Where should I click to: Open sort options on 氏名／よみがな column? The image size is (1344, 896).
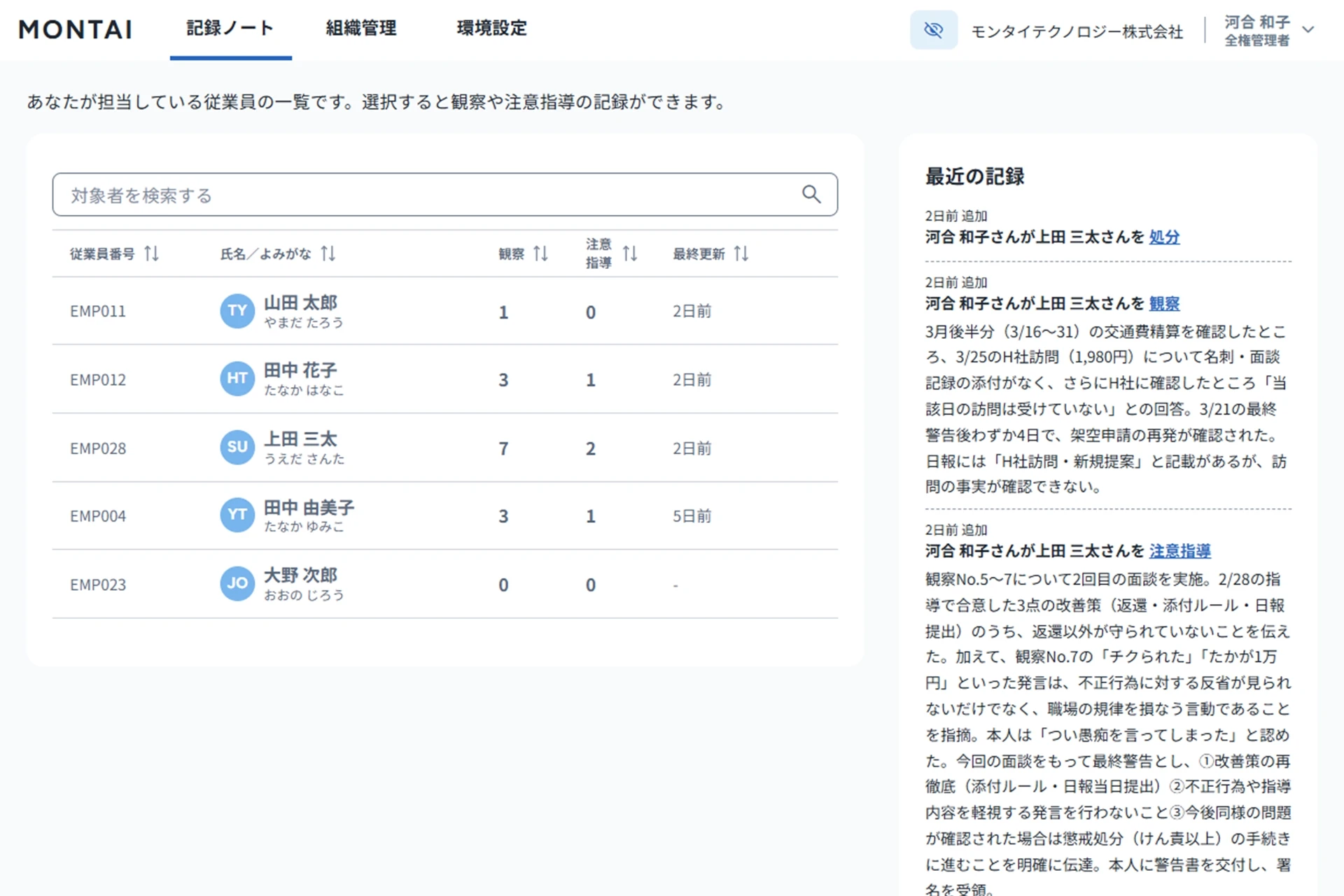328,254
